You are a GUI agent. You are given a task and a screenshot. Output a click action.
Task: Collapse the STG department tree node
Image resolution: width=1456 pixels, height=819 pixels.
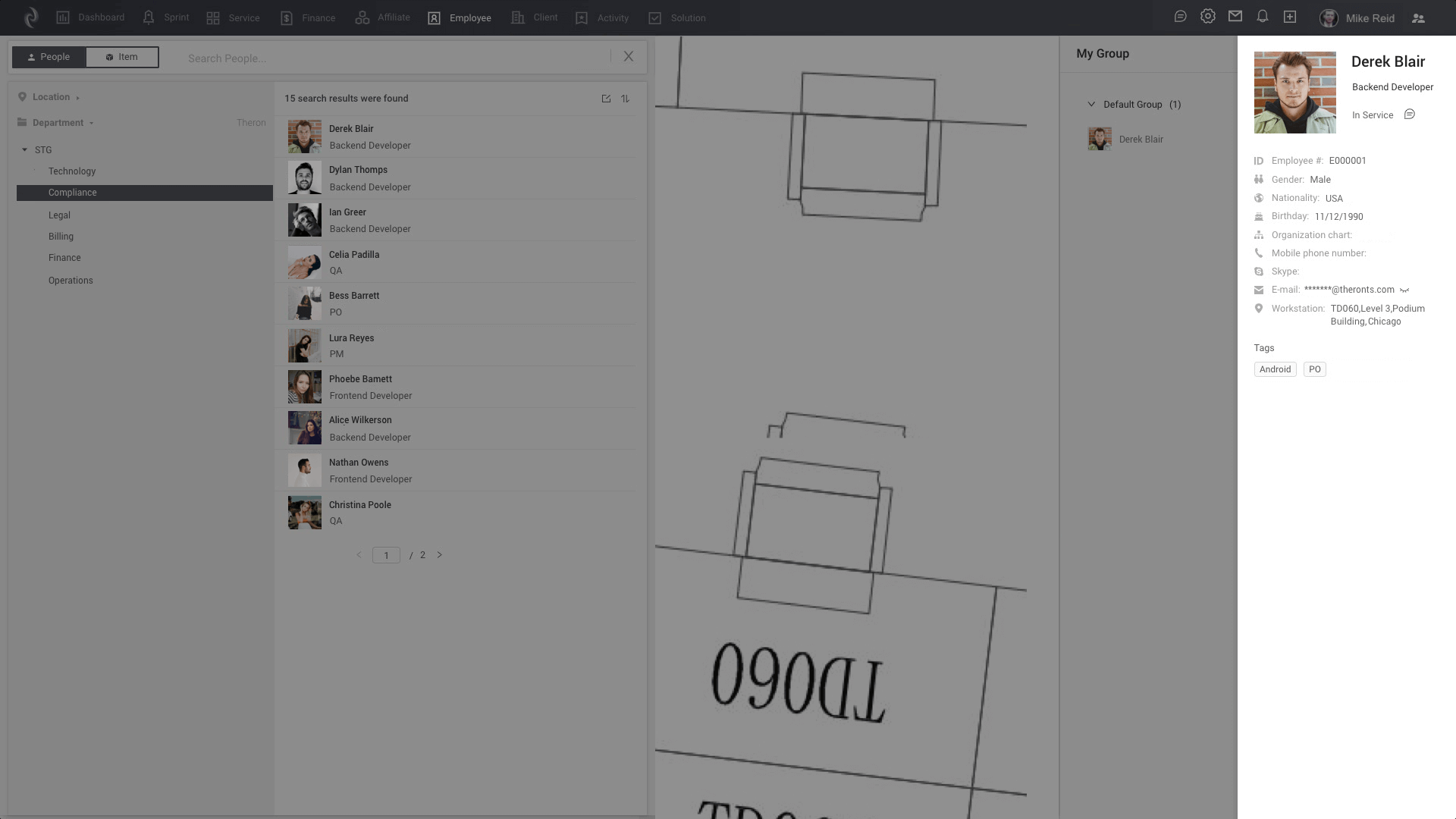click(24, 150)
